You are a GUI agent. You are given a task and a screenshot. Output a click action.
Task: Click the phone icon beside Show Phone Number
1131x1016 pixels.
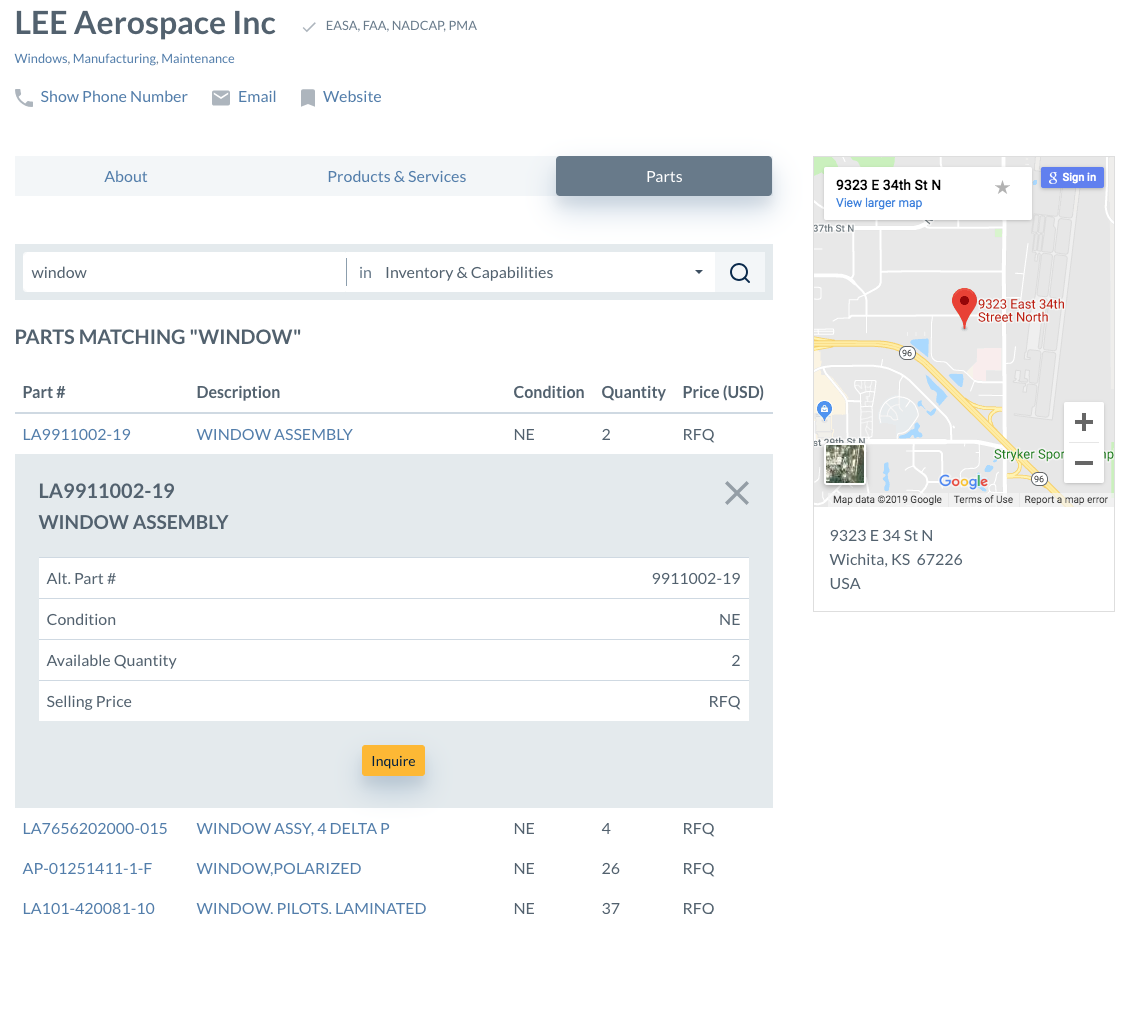coord(24,98)
